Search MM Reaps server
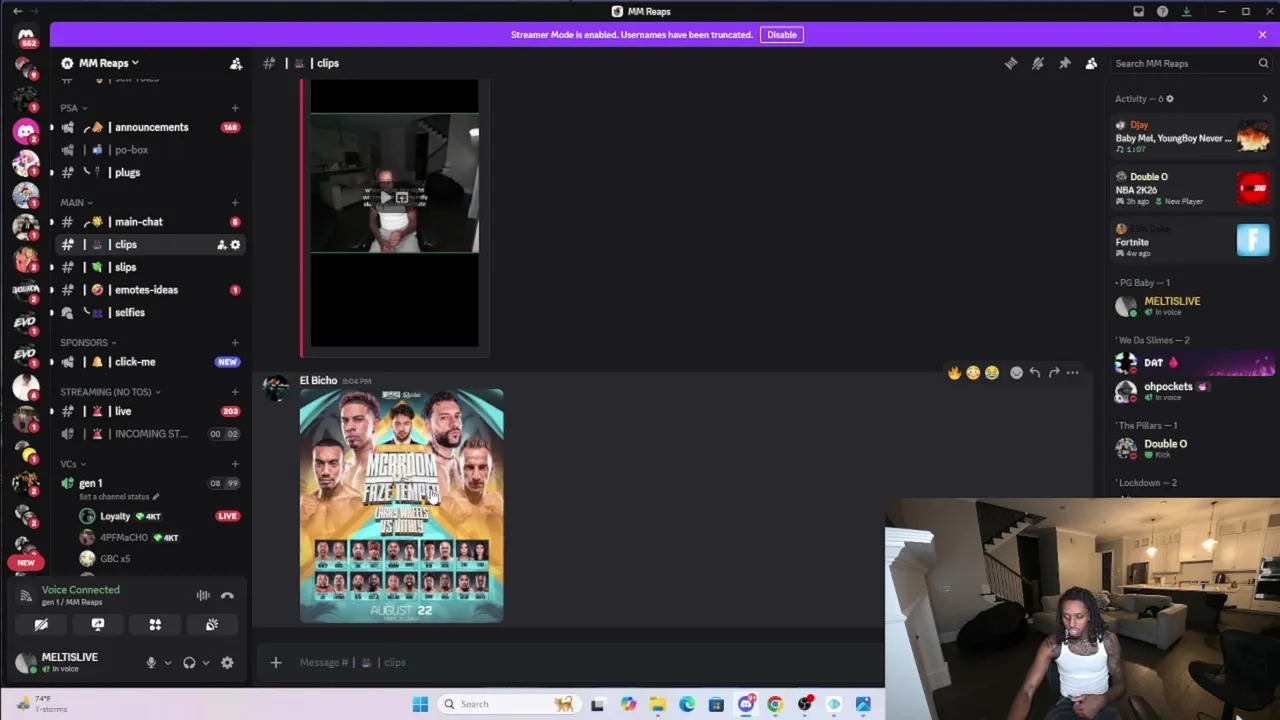Image resolution: width=1280 pixels, height=720 pixels. click(x=1191, y=63)
